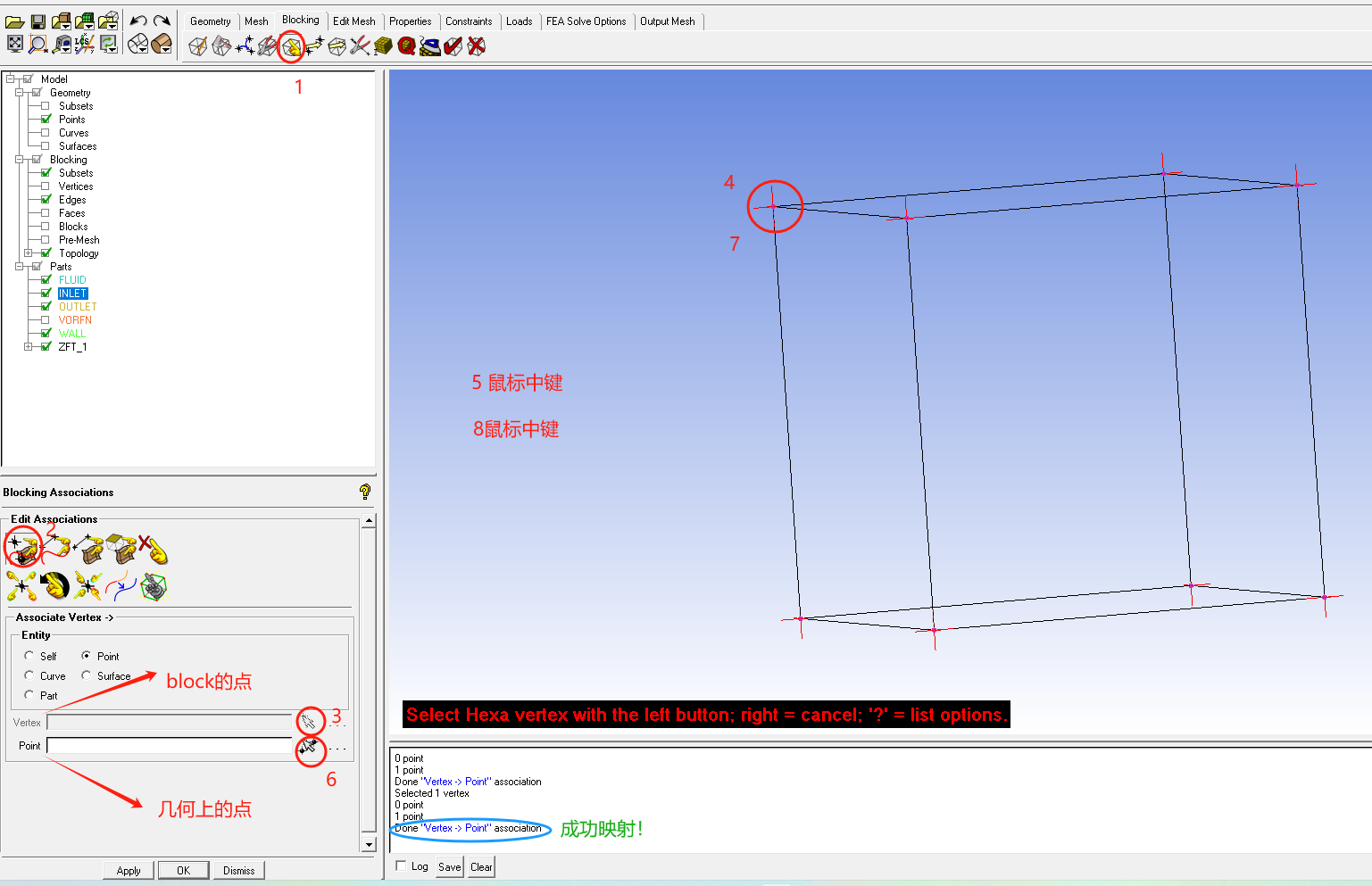1372x886 pixels.
Task: Select Associate Edge to Surface icon
Action: pos(88,548)
